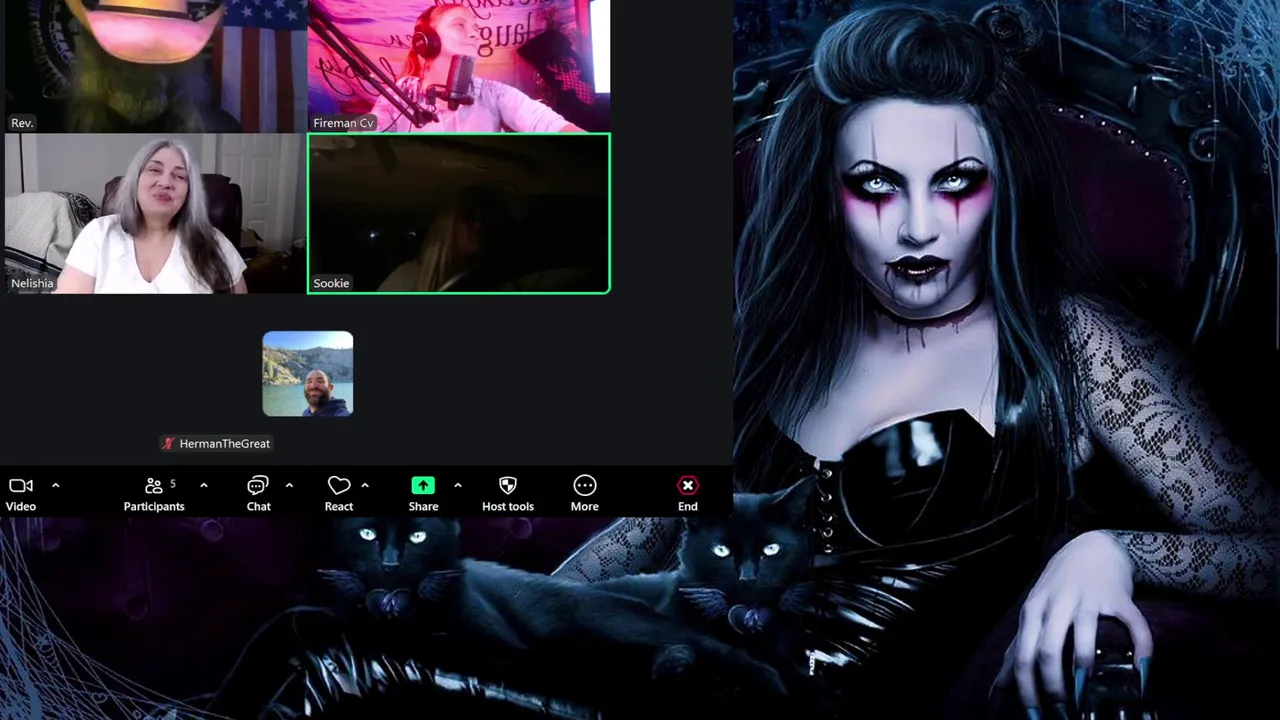Image resolution: width=1280 pixels, height=720 pixels.
Task: Click the green Share screen button
Action: [x=423, y=493]
